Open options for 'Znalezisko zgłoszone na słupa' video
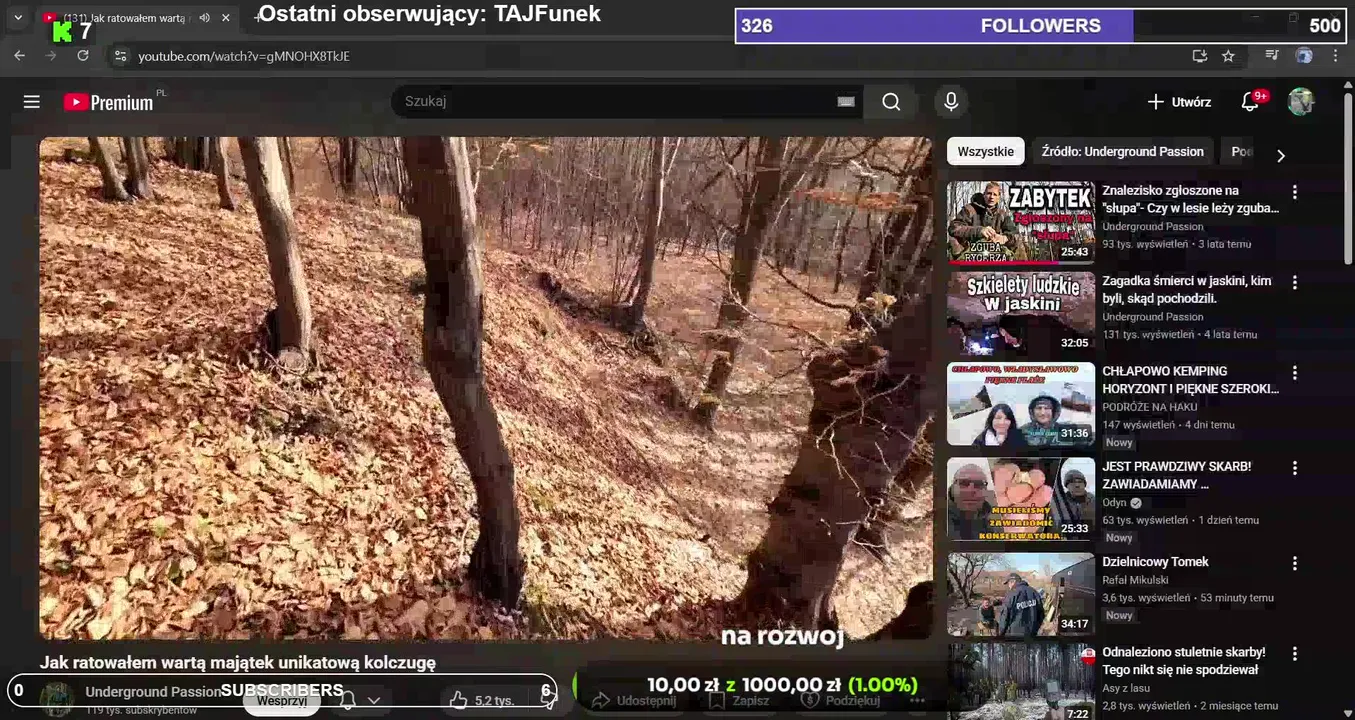 click(1295, 192)
